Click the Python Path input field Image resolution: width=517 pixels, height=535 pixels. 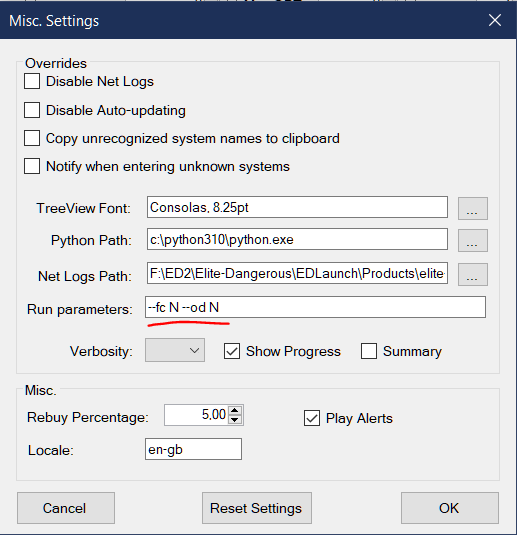(297, 239)
